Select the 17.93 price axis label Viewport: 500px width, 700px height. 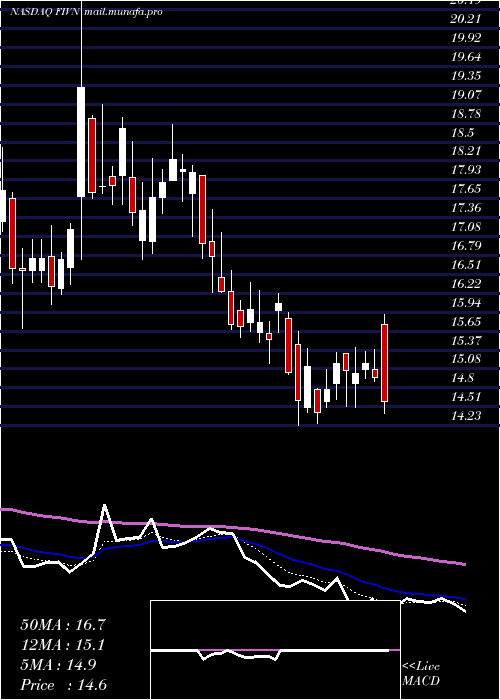(x=466, y=170)
